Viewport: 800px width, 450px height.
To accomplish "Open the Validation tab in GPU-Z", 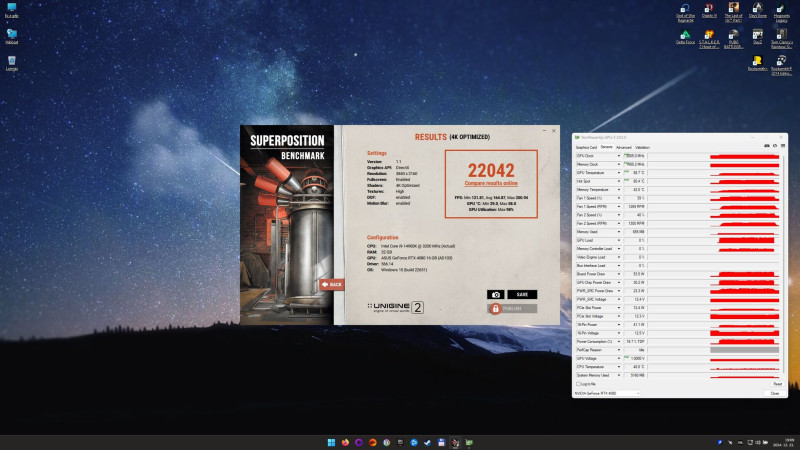I will 642,147.
